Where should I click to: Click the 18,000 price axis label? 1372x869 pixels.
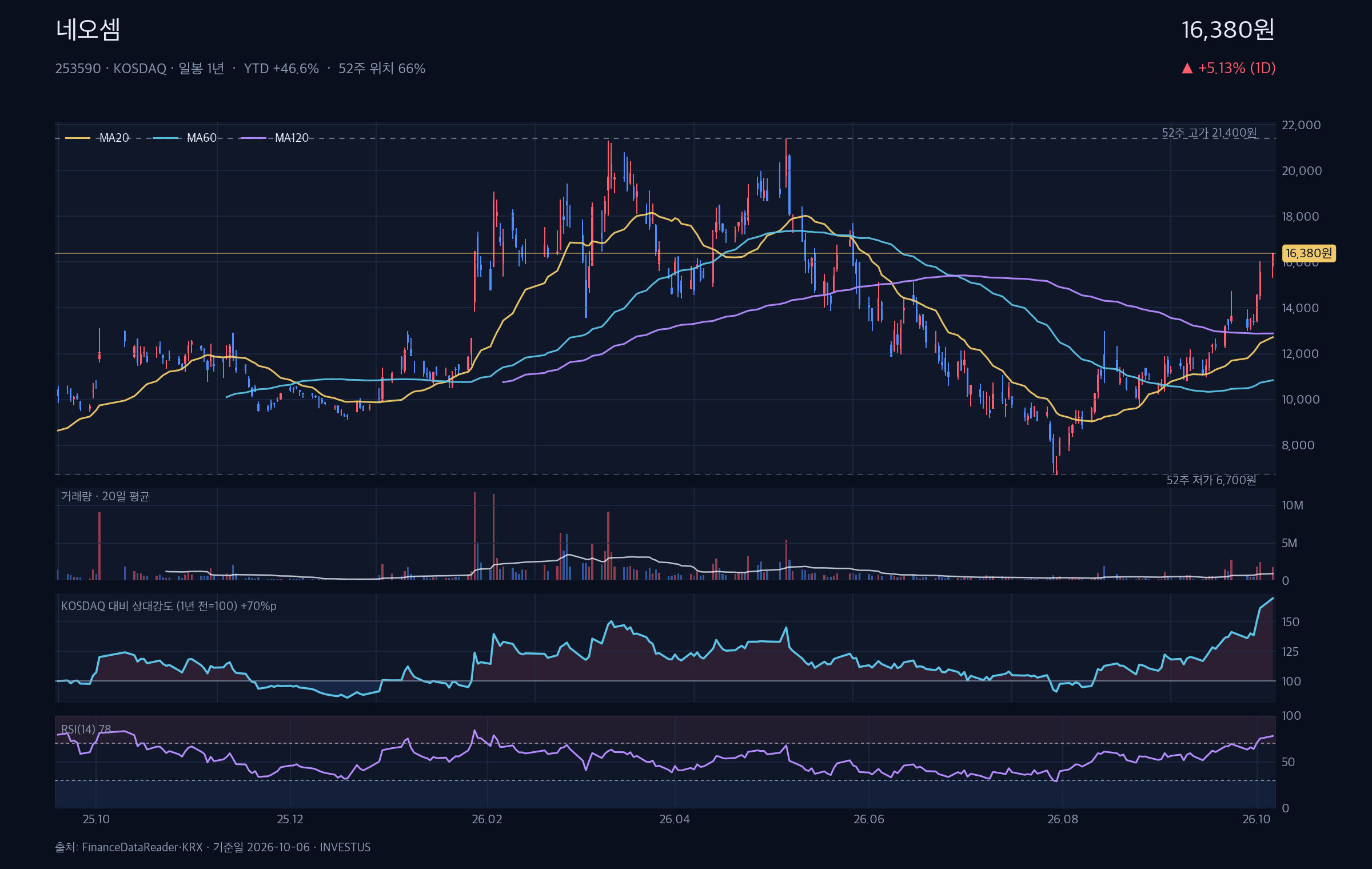(x=1301, y=217)
